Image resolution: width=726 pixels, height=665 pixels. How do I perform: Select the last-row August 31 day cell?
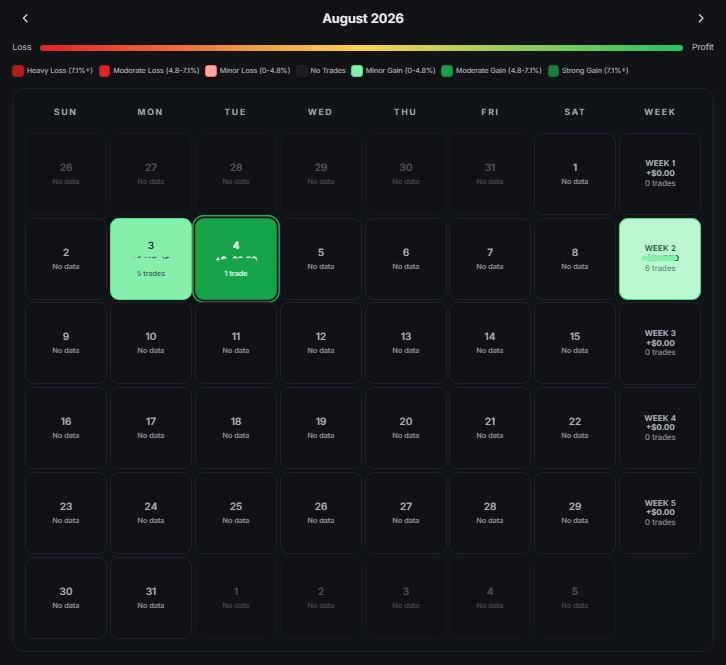point(151,598)
